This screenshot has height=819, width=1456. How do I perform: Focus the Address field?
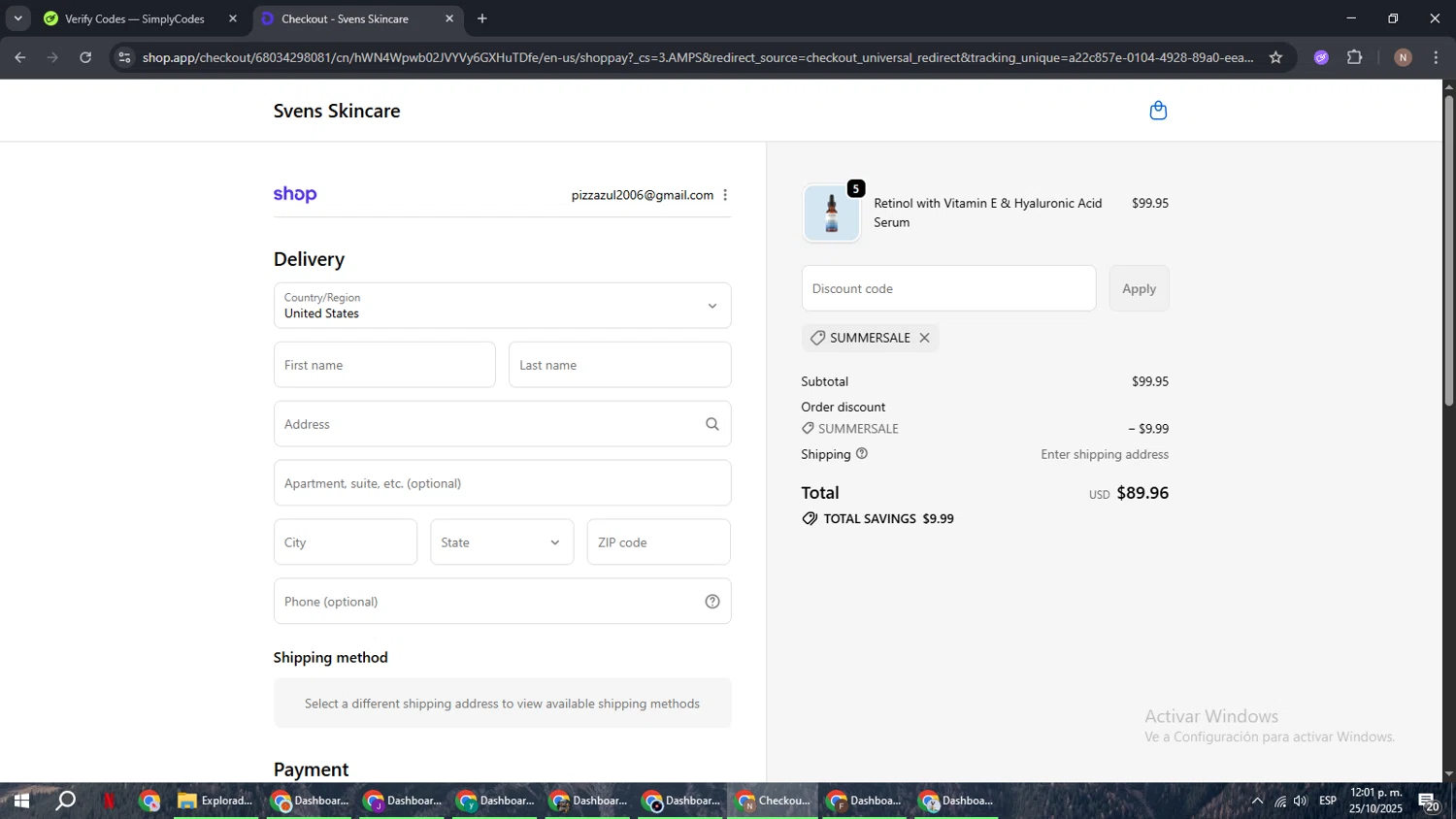tap(502, 424)
